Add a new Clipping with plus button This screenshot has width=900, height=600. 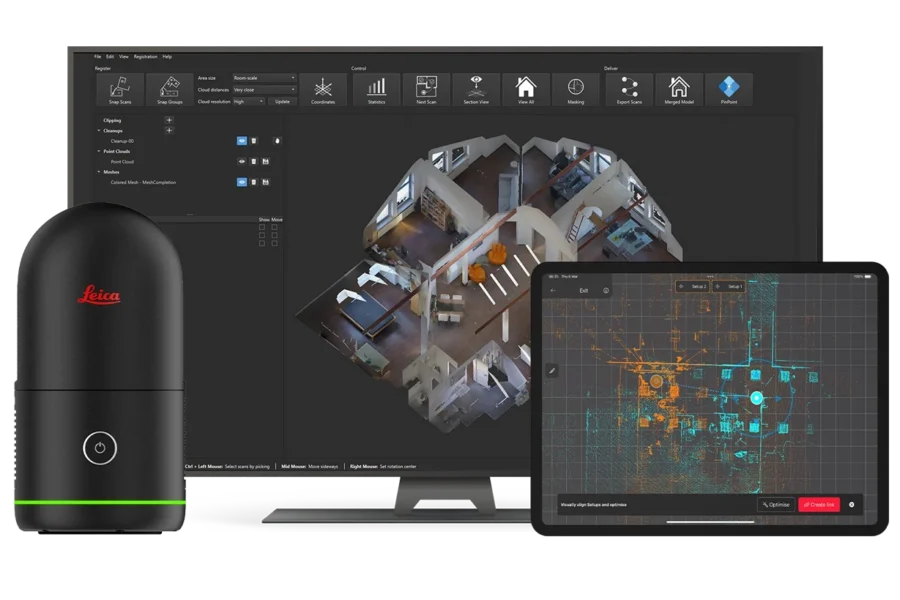pos(169,120)
